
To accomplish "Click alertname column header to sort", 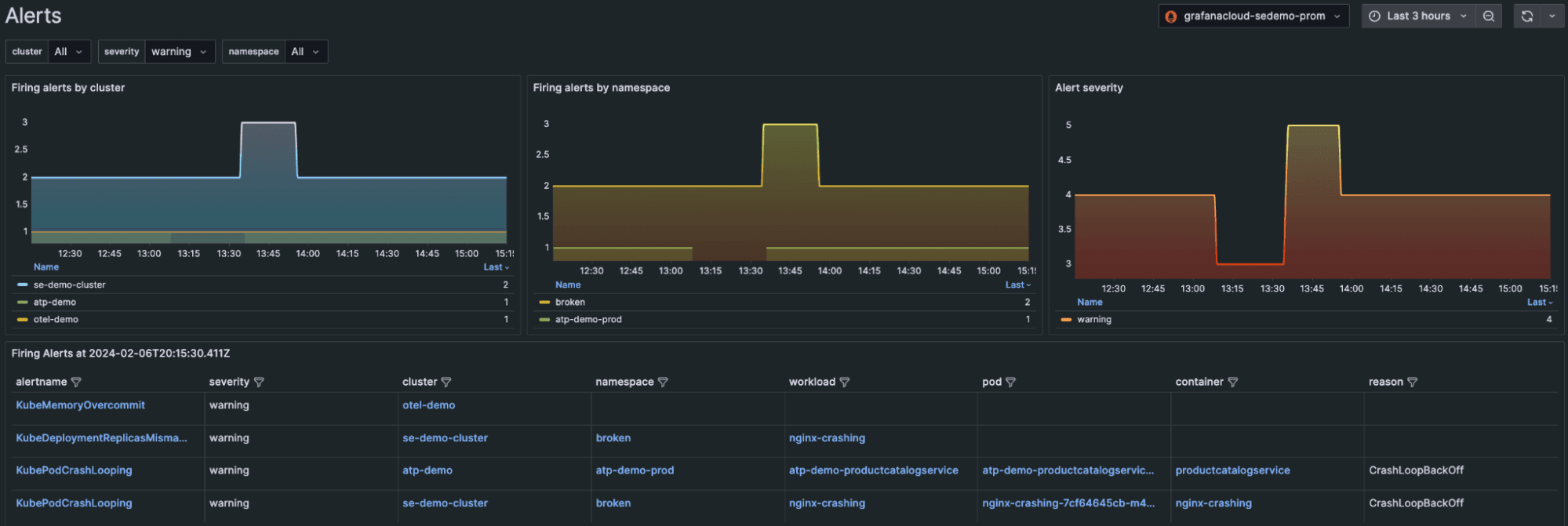I will pos(42,383).
